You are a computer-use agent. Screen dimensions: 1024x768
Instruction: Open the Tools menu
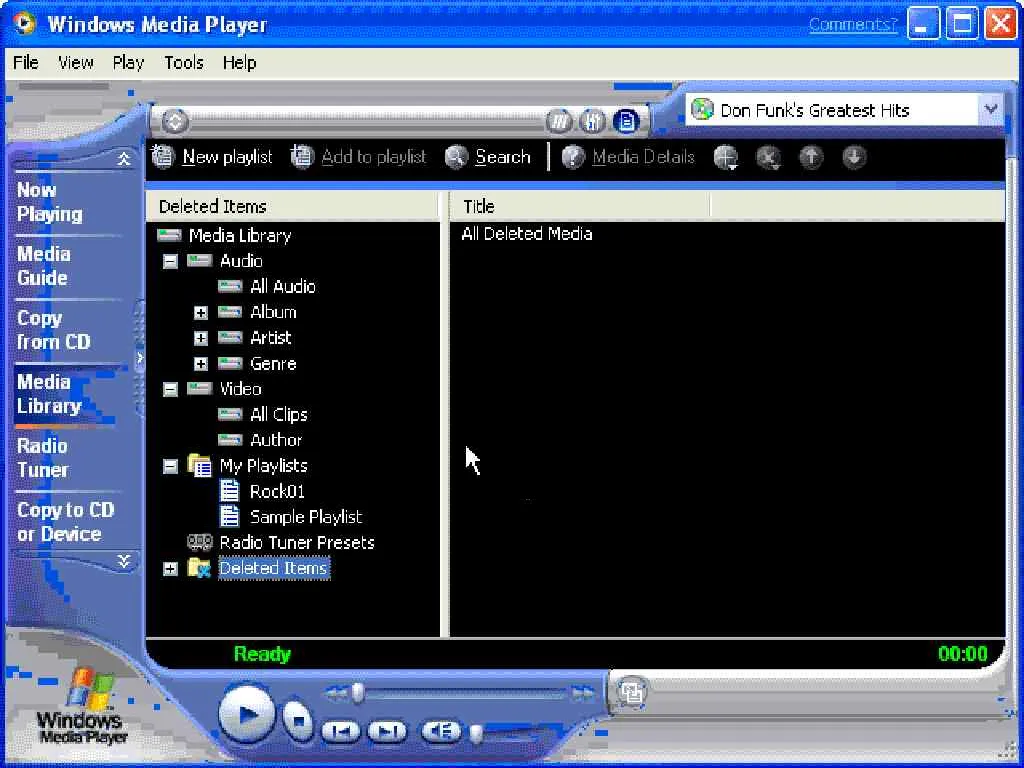click(184, 63)
